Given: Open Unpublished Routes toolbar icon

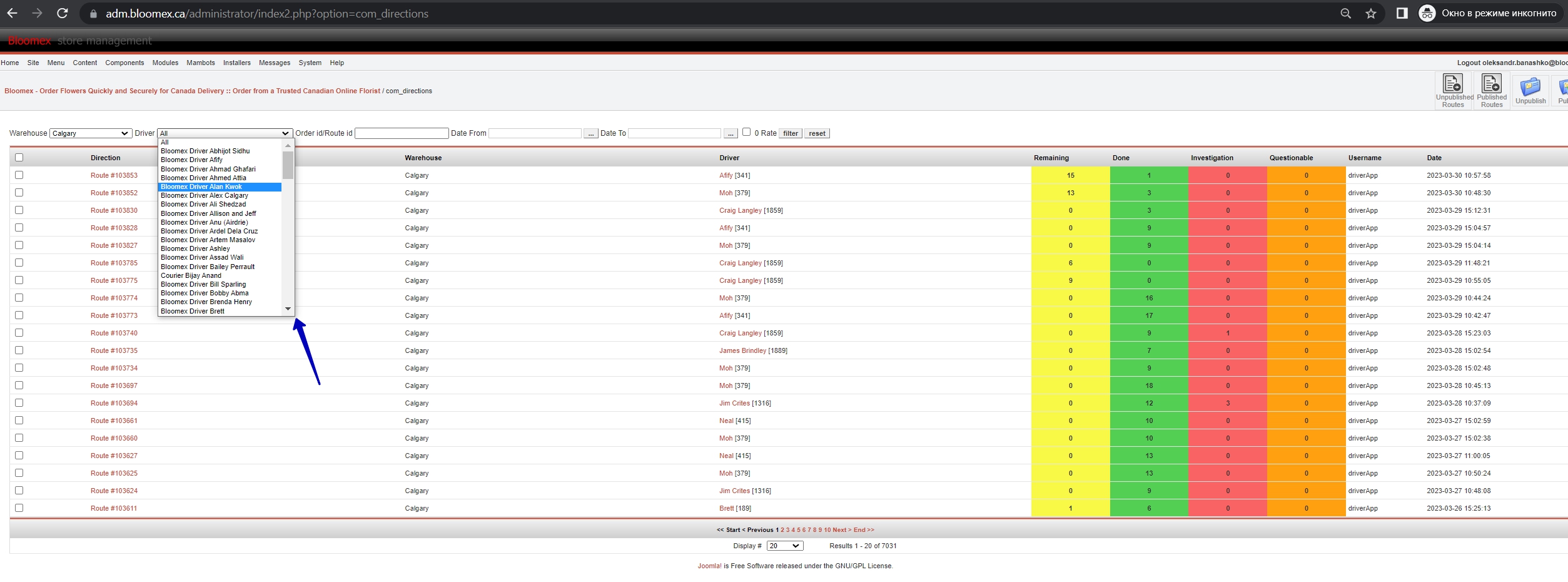Looking at the screenshot, I should point(1454,91).
